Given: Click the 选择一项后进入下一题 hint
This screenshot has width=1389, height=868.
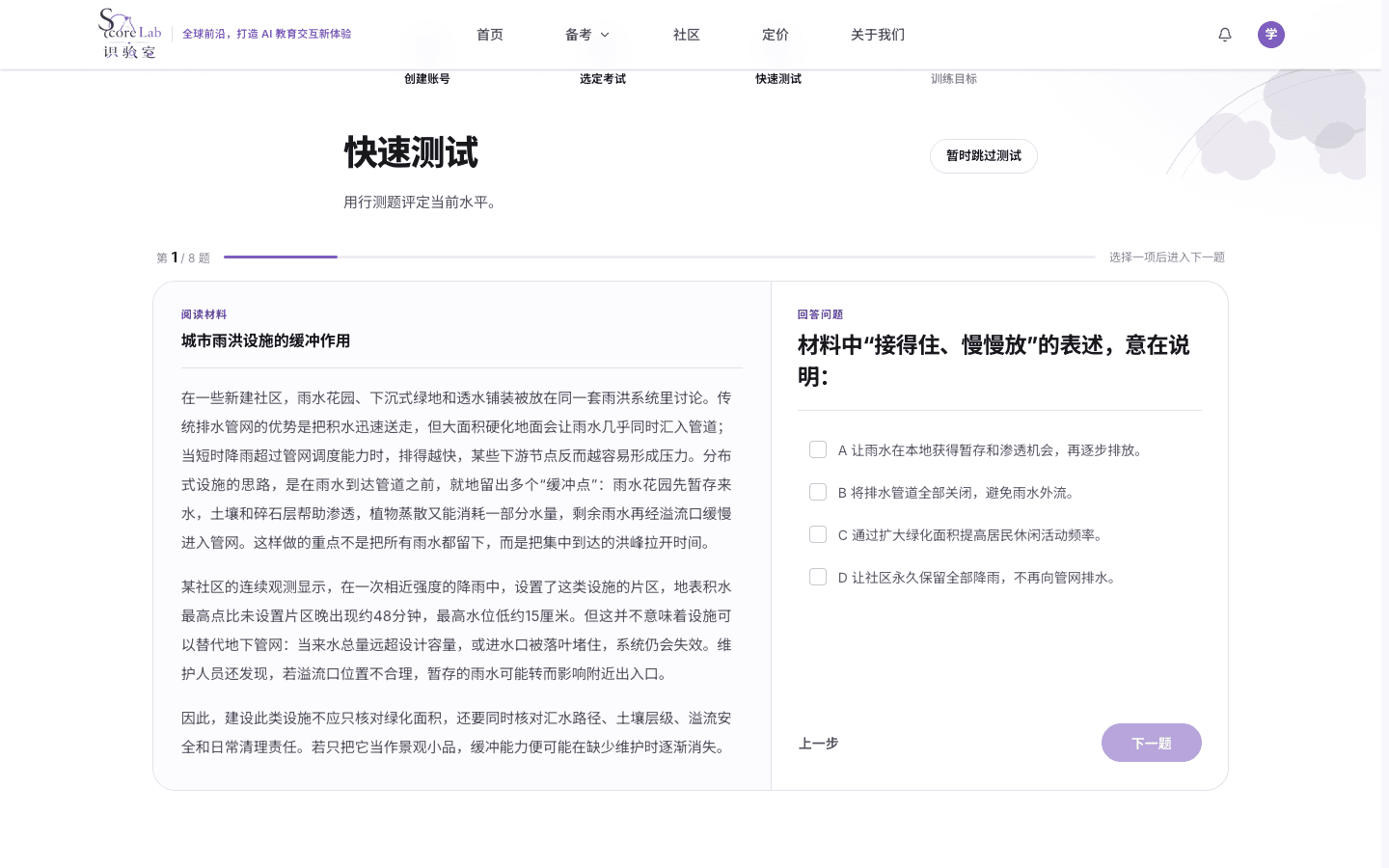Looking at the screenshot, I should [1167, 258].
